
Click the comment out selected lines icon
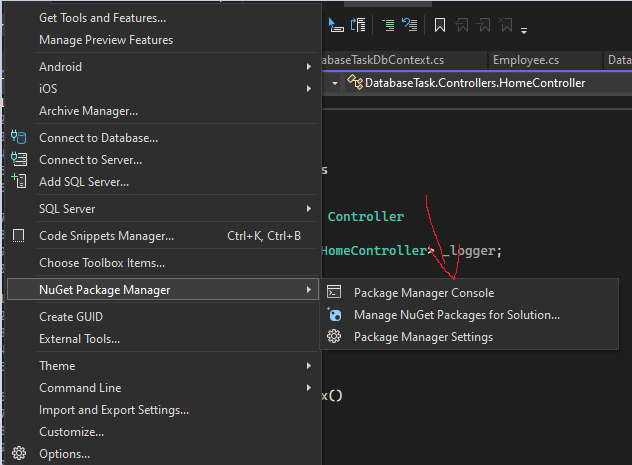388,25
